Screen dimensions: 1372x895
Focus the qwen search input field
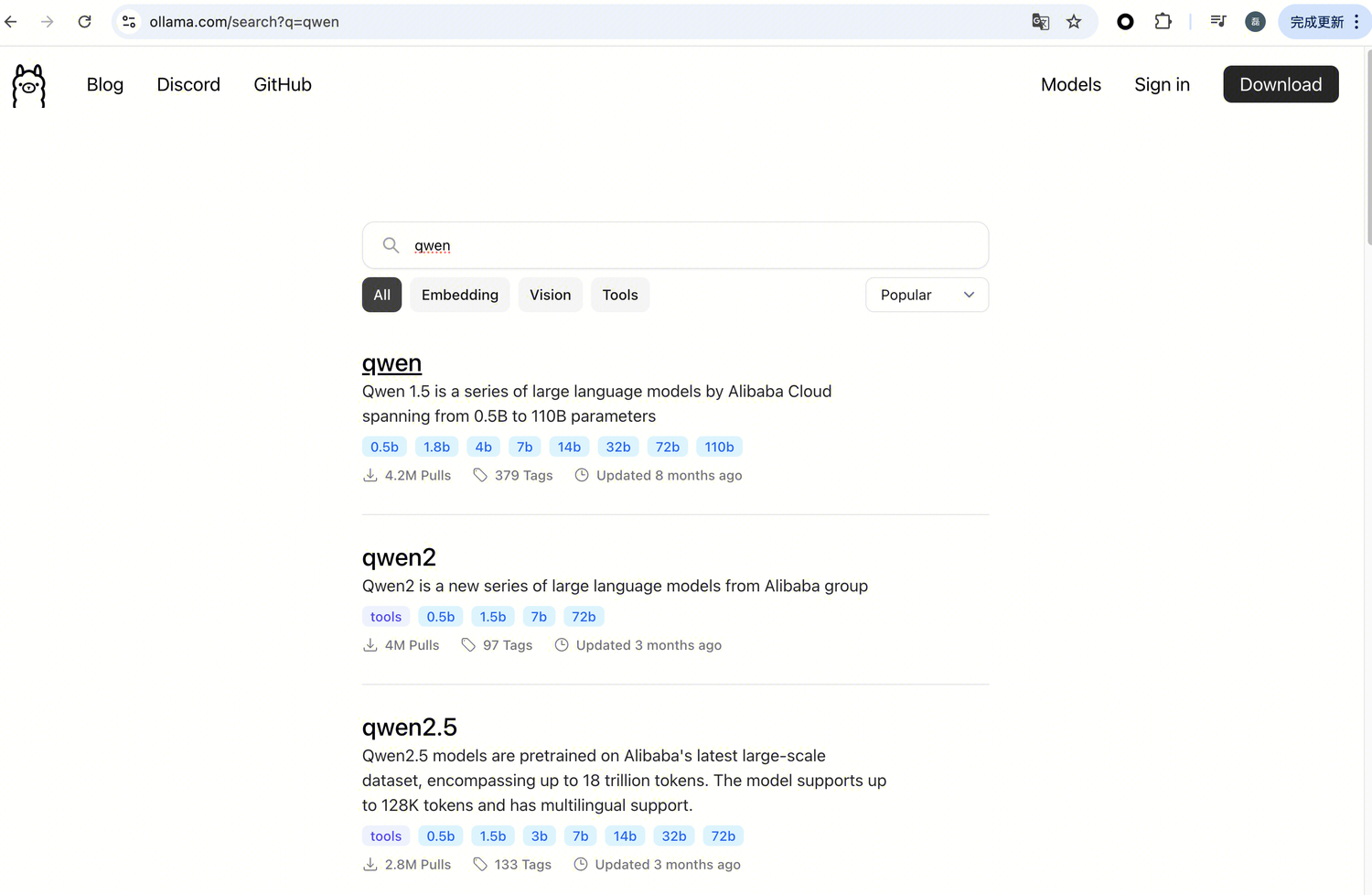tap(675, 245)
